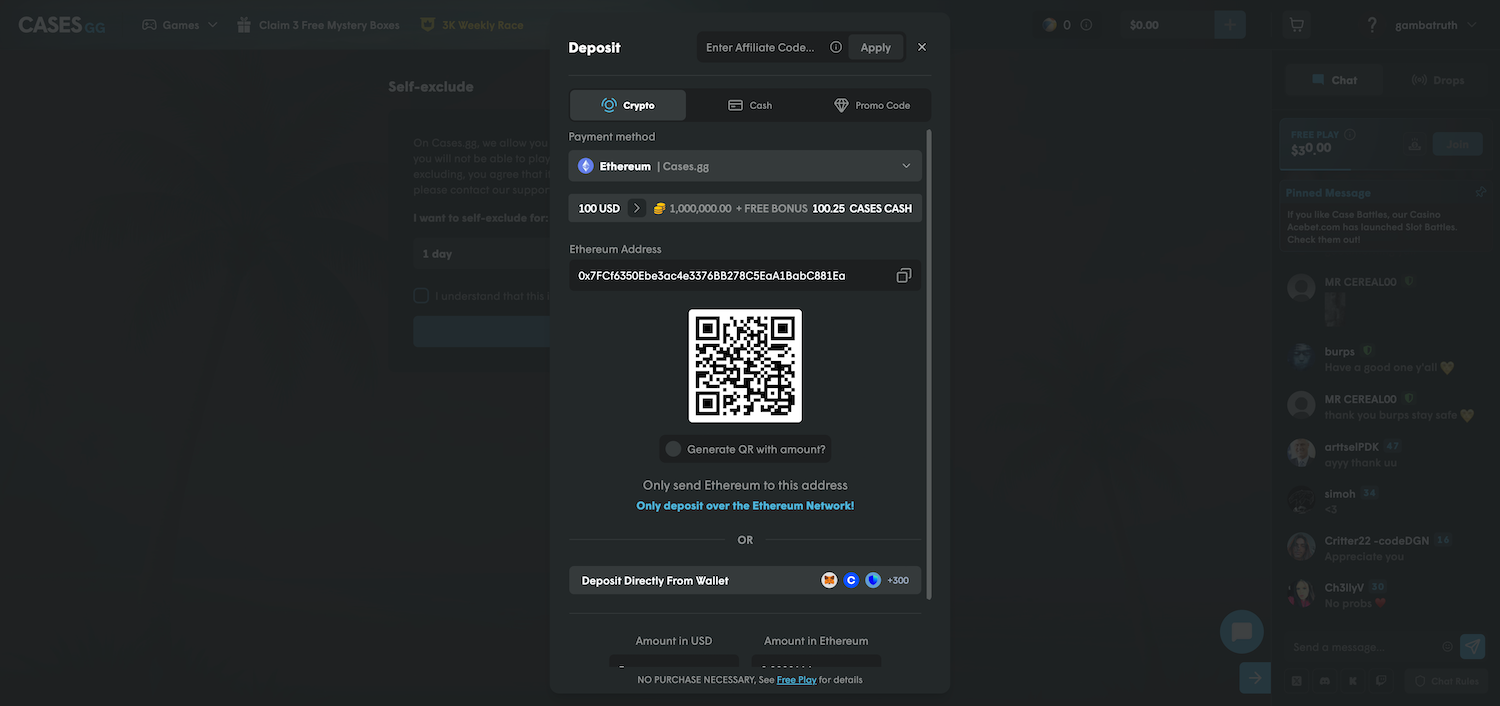Open the 1 day self-exclude dropdown

[482, 254]
